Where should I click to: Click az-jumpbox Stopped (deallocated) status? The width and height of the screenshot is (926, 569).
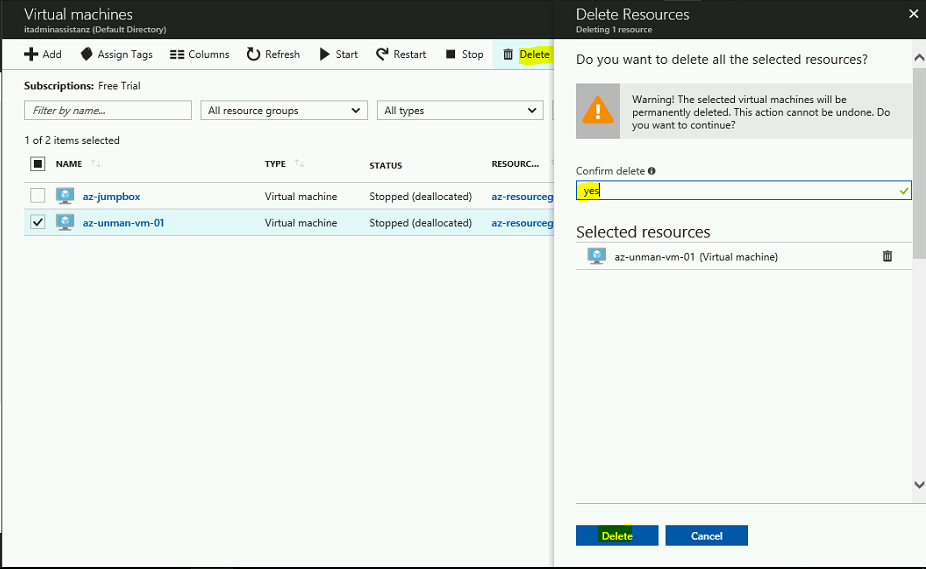420,196
